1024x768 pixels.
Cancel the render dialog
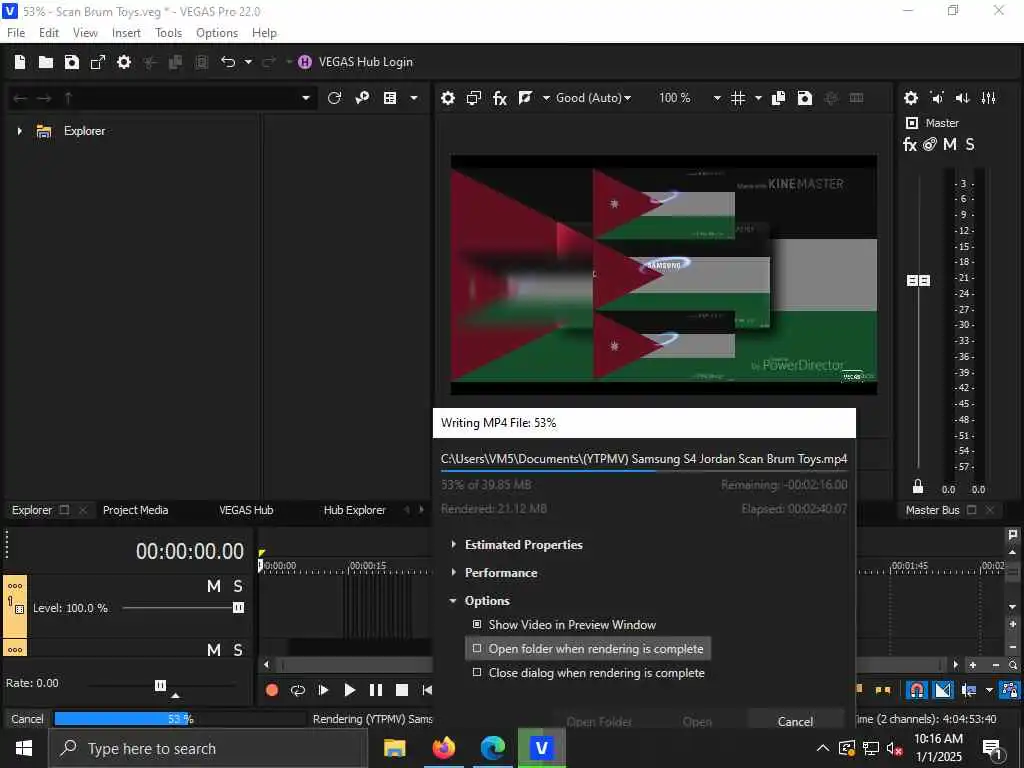(795, 722)
